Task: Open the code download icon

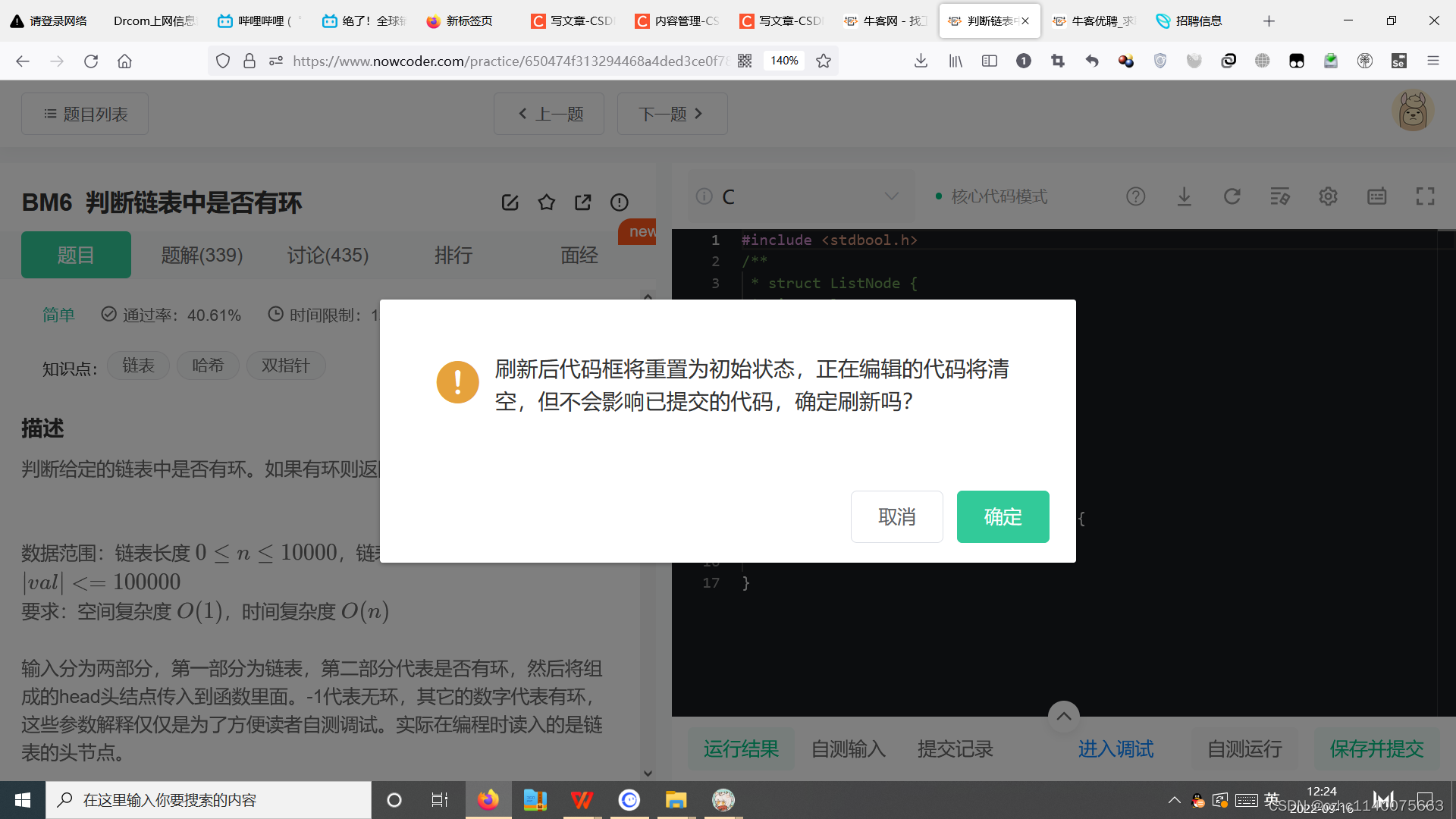Action: pos(1185,196)
